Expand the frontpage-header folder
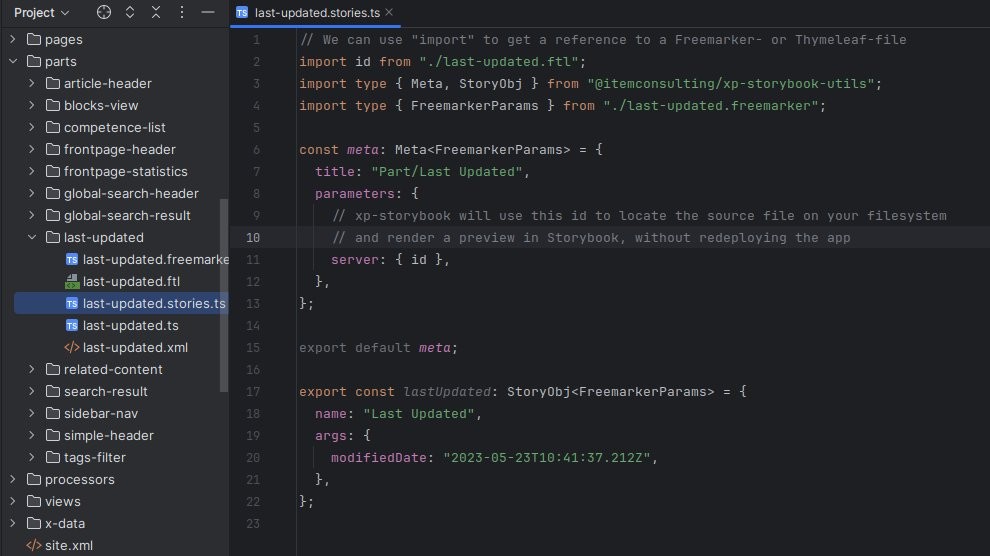 pyautogui.click(x=32, y=150)
